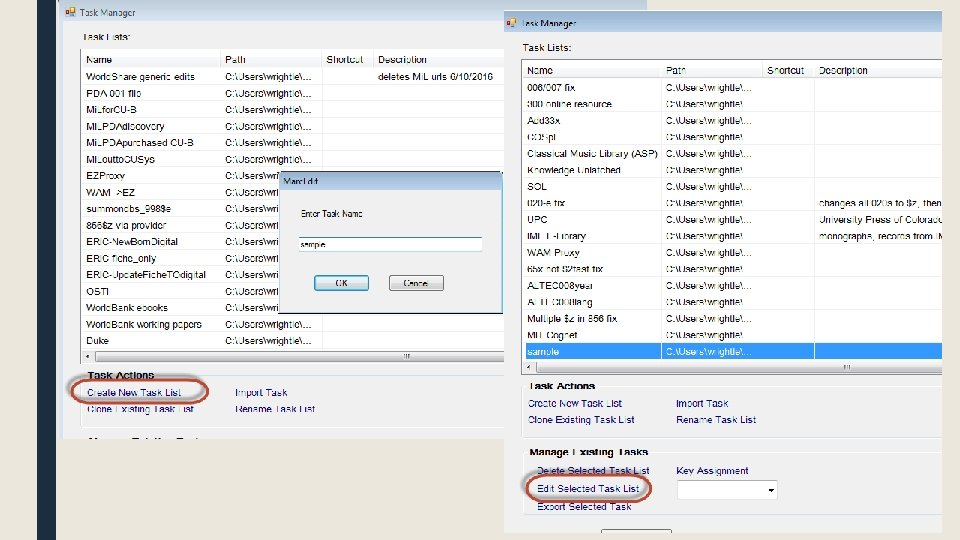Select the 'SOL' task row
Image resolution: width=960 pixels, height=540 pixels.
733,187
